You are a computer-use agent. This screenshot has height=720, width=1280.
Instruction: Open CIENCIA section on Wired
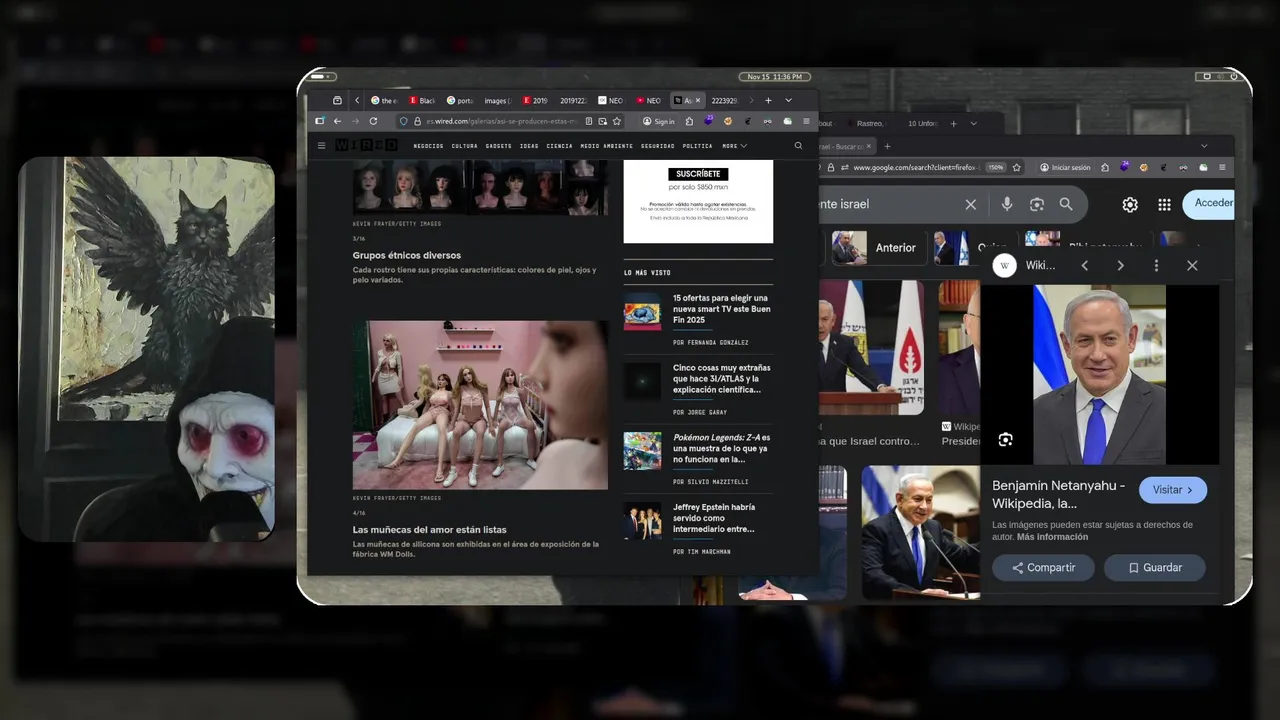click(x=560, y=146)
